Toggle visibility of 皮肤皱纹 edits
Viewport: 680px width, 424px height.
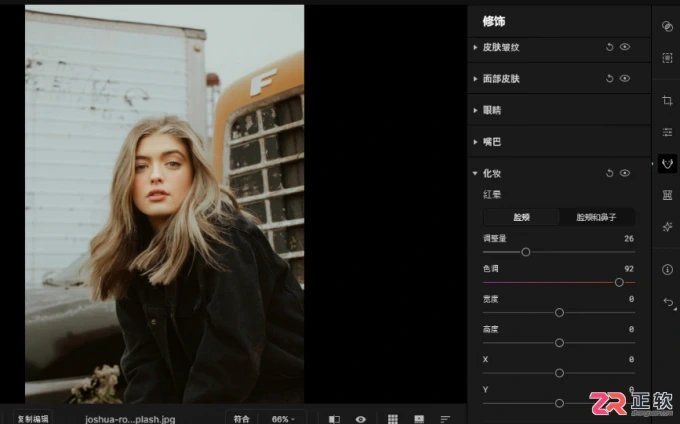tap(624, 47)
